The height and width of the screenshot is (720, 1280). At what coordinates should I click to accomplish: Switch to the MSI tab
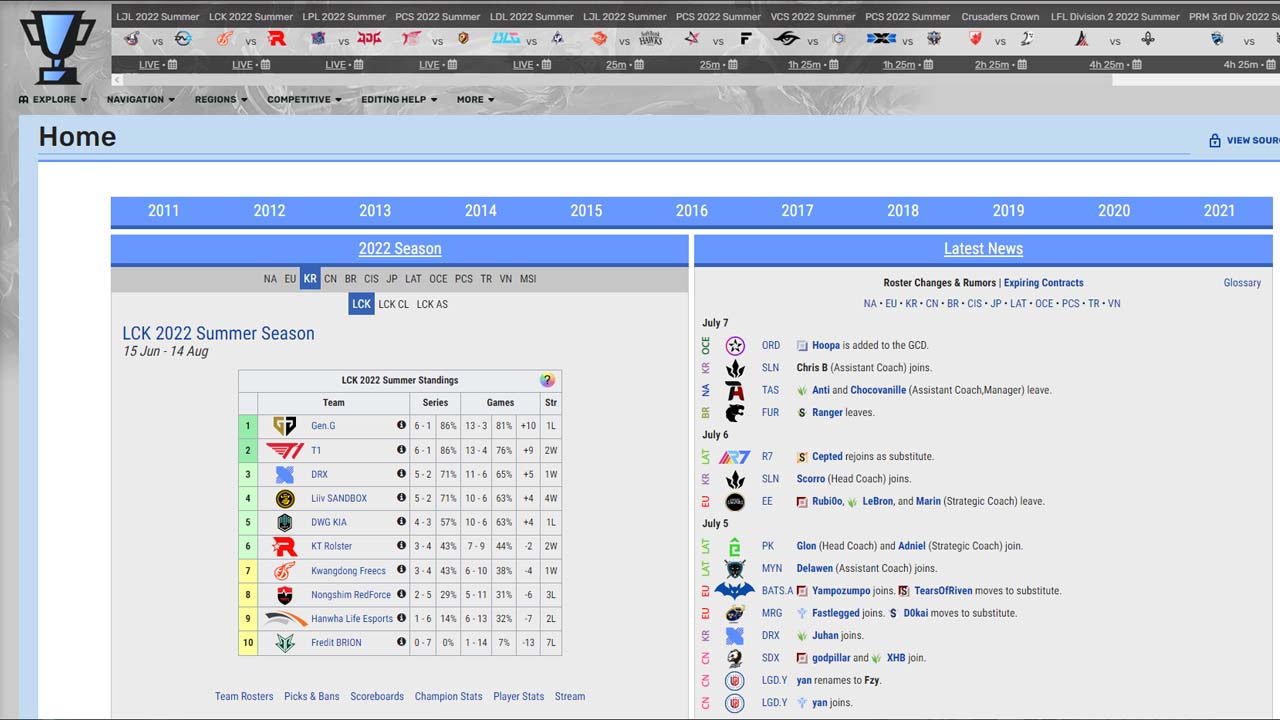(528, 279)
